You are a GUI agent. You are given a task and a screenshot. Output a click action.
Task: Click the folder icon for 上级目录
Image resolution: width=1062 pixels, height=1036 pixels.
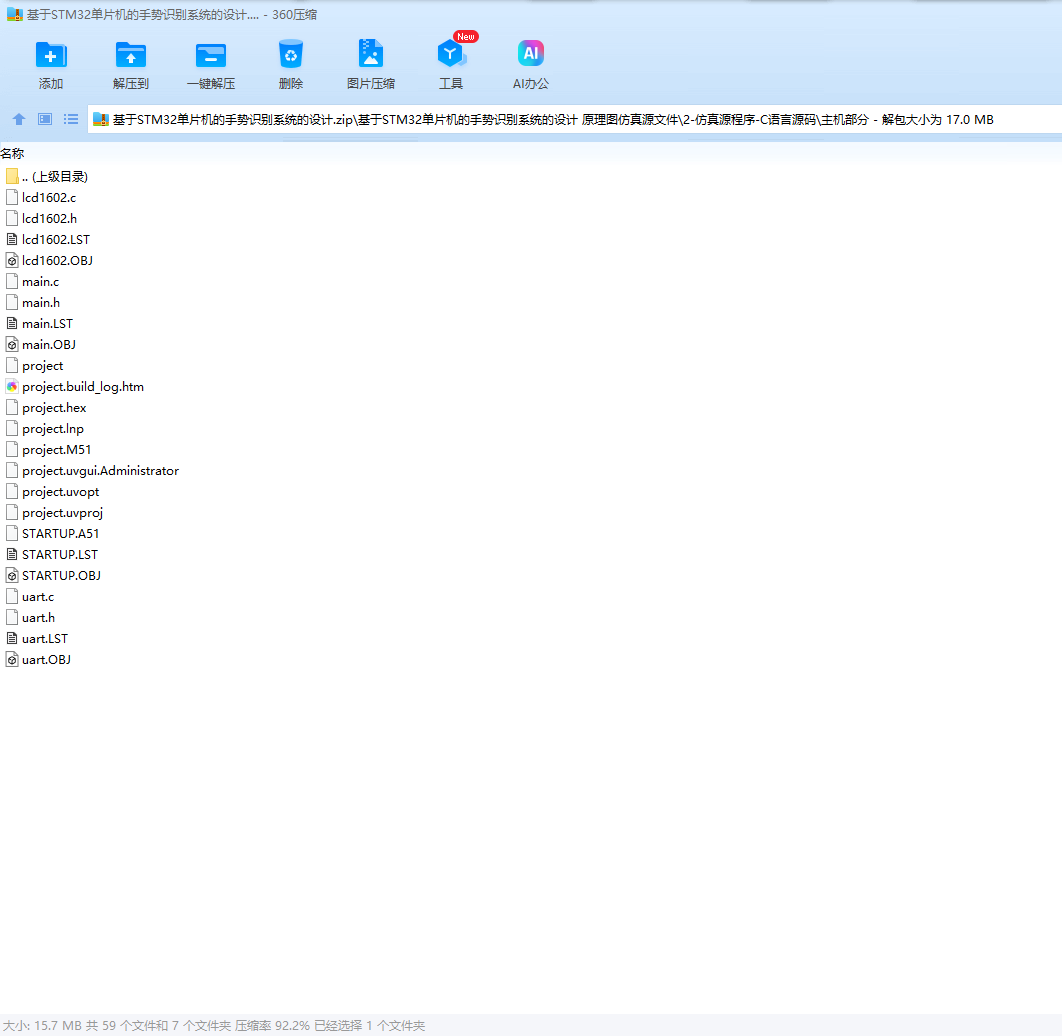tap(12, 177)
